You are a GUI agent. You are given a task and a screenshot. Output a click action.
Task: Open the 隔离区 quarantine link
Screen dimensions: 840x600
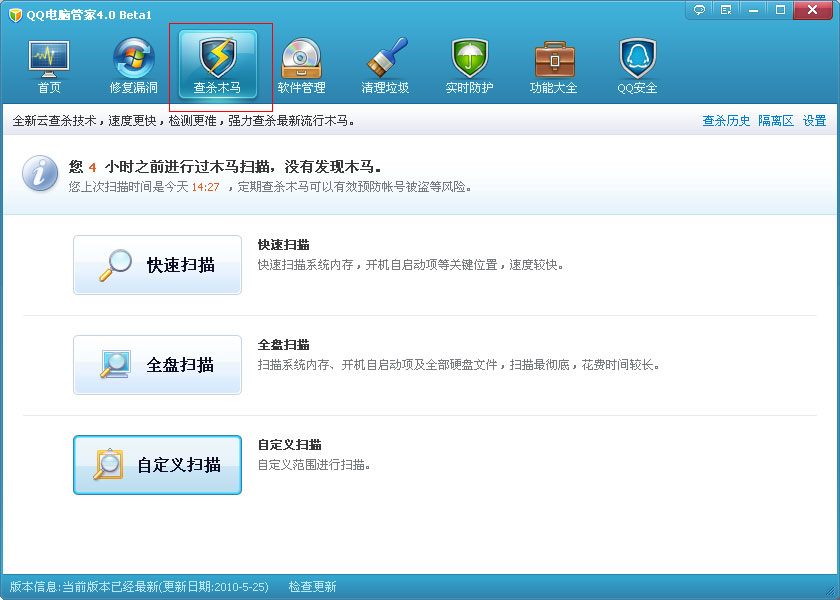[775, 121]
